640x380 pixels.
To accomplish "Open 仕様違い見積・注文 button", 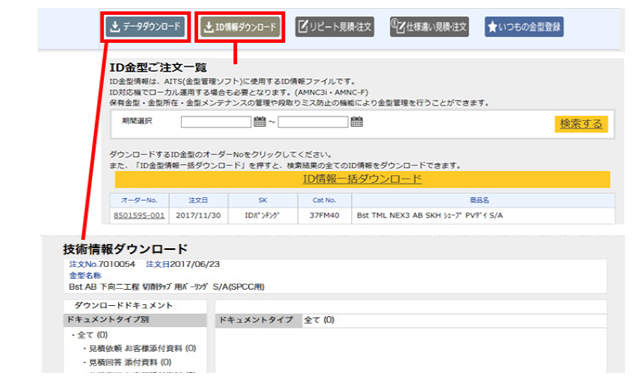I will tap(429, 27).
